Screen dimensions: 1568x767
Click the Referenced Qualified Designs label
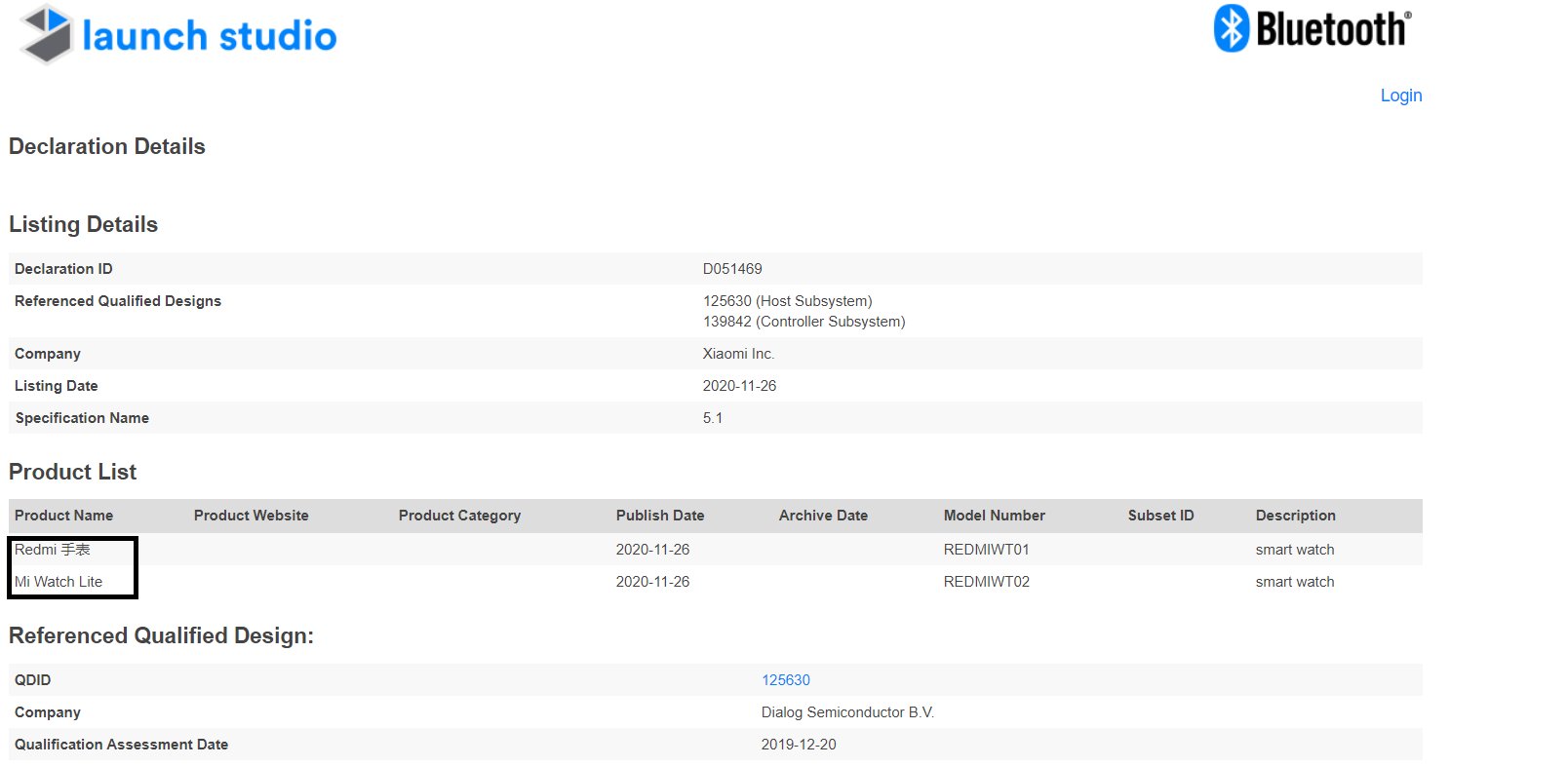118,301
